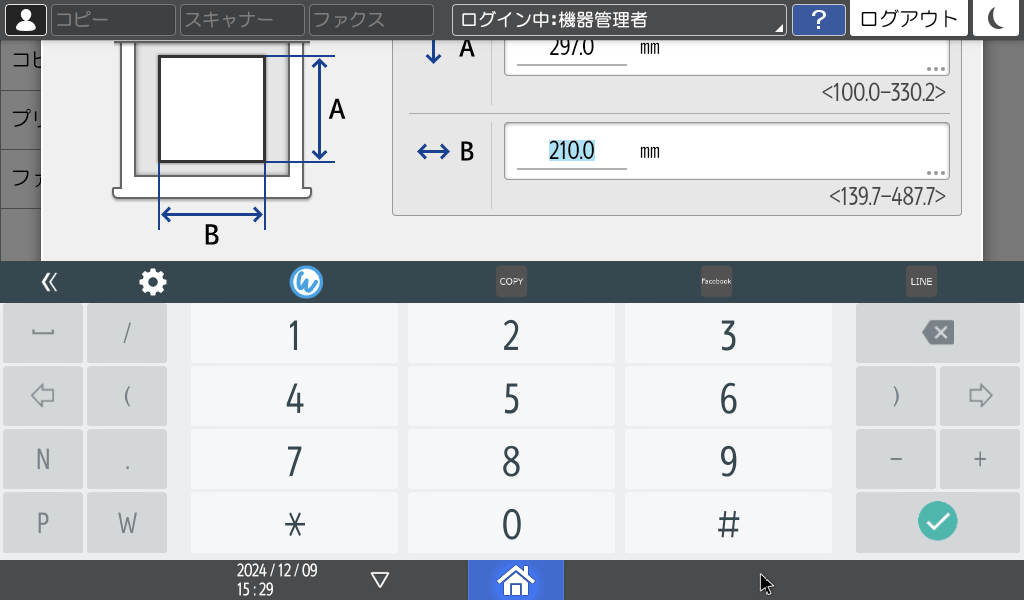Tap the blue W input-mode icon
This screenshot has width=1024, height=600.
coord(306,282)
